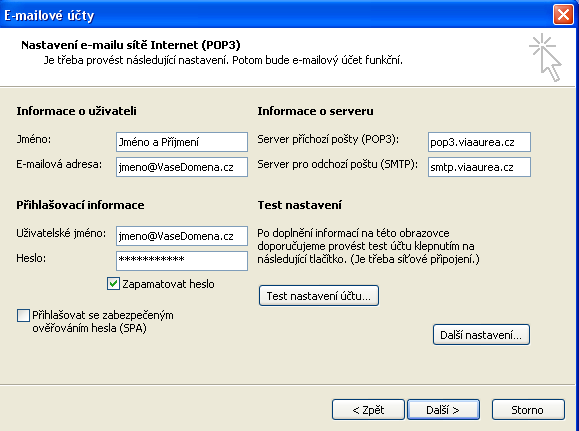579x431 pixels.
Task: Enable secure password authentication (SPA) checkbox
Action: point(23,315)
